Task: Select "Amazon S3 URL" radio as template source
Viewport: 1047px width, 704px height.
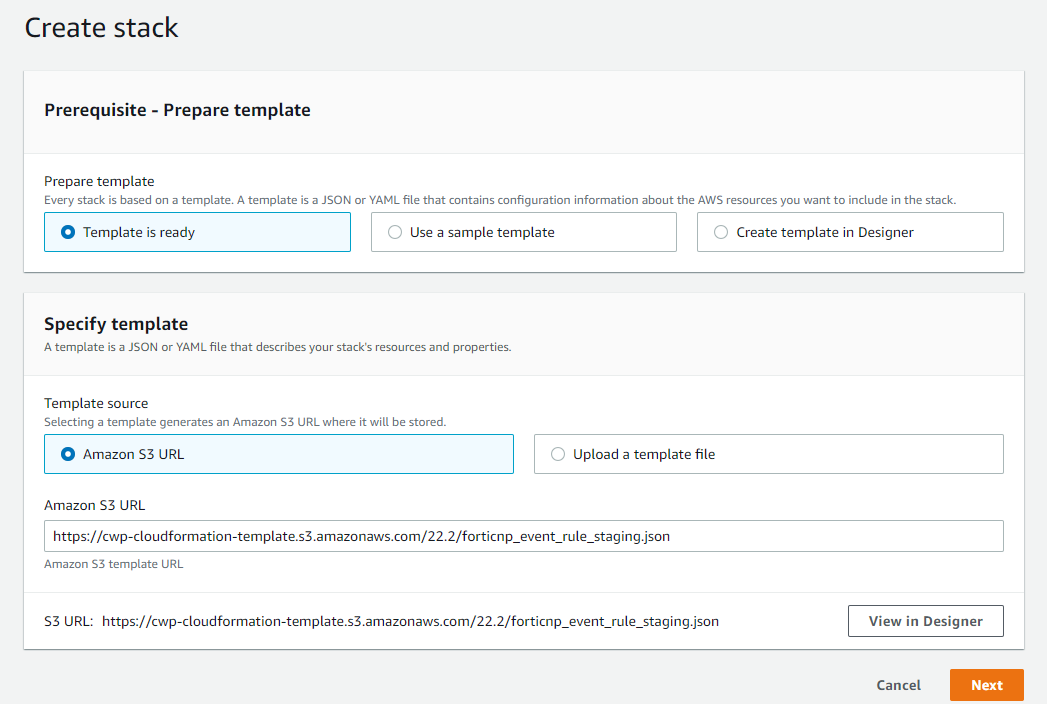Action: coord(69,454)
